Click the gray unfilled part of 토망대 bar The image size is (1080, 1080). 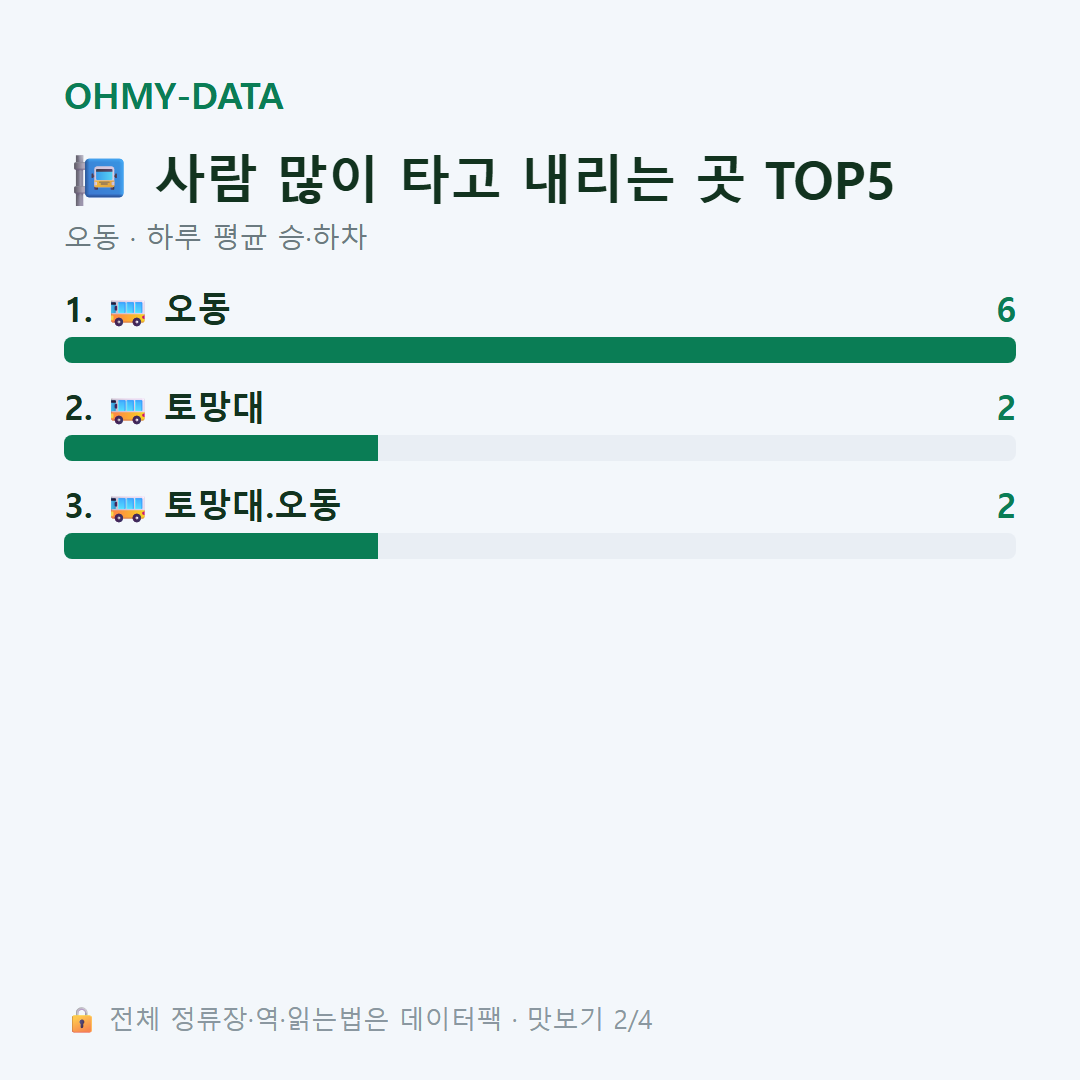[697, 448]
